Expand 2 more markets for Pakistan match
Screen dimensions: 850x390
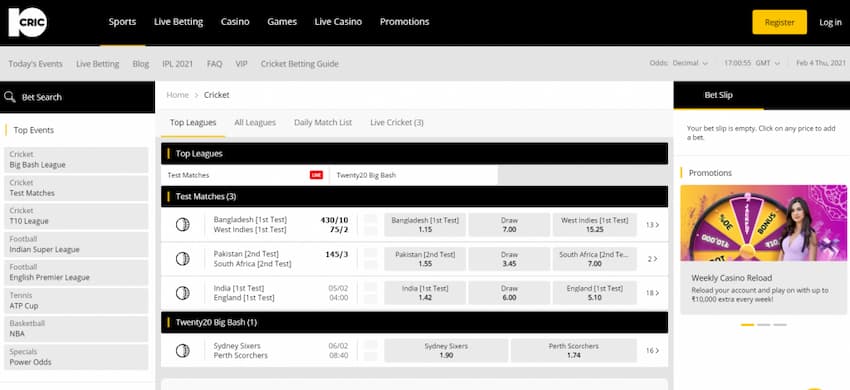click(653, 259)
